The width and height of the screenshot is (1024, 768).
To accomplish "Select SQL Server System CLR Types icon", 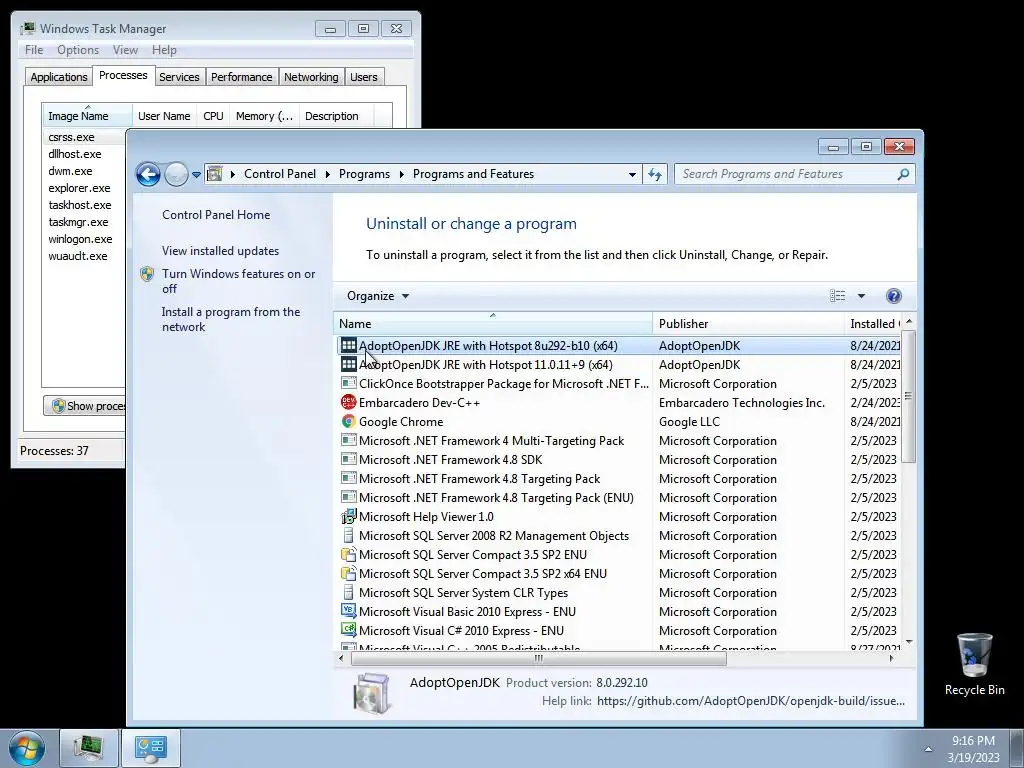I will point(349,592).
